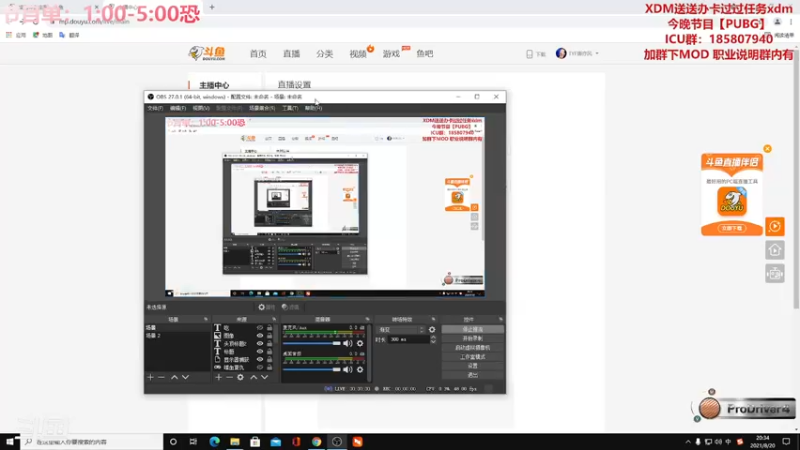Open OBS View menu
The image size is (800, 450).
(201, 108)
